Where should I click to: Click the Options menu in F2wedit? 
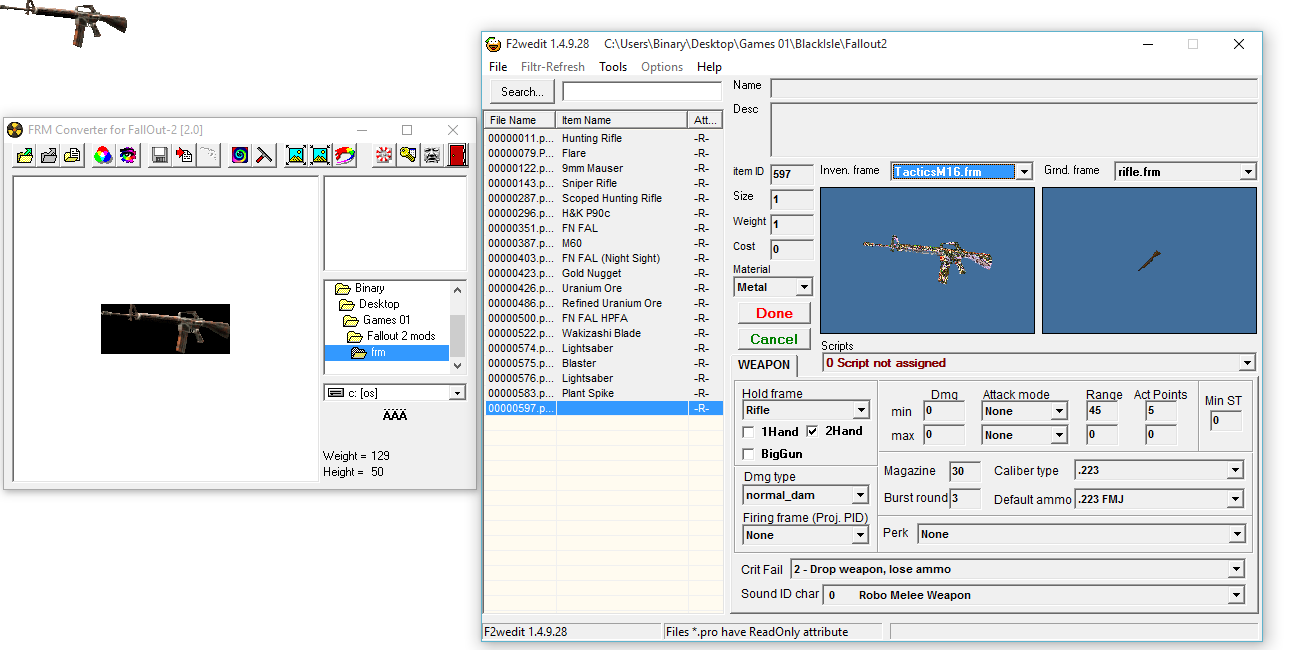tap(662, 67)
